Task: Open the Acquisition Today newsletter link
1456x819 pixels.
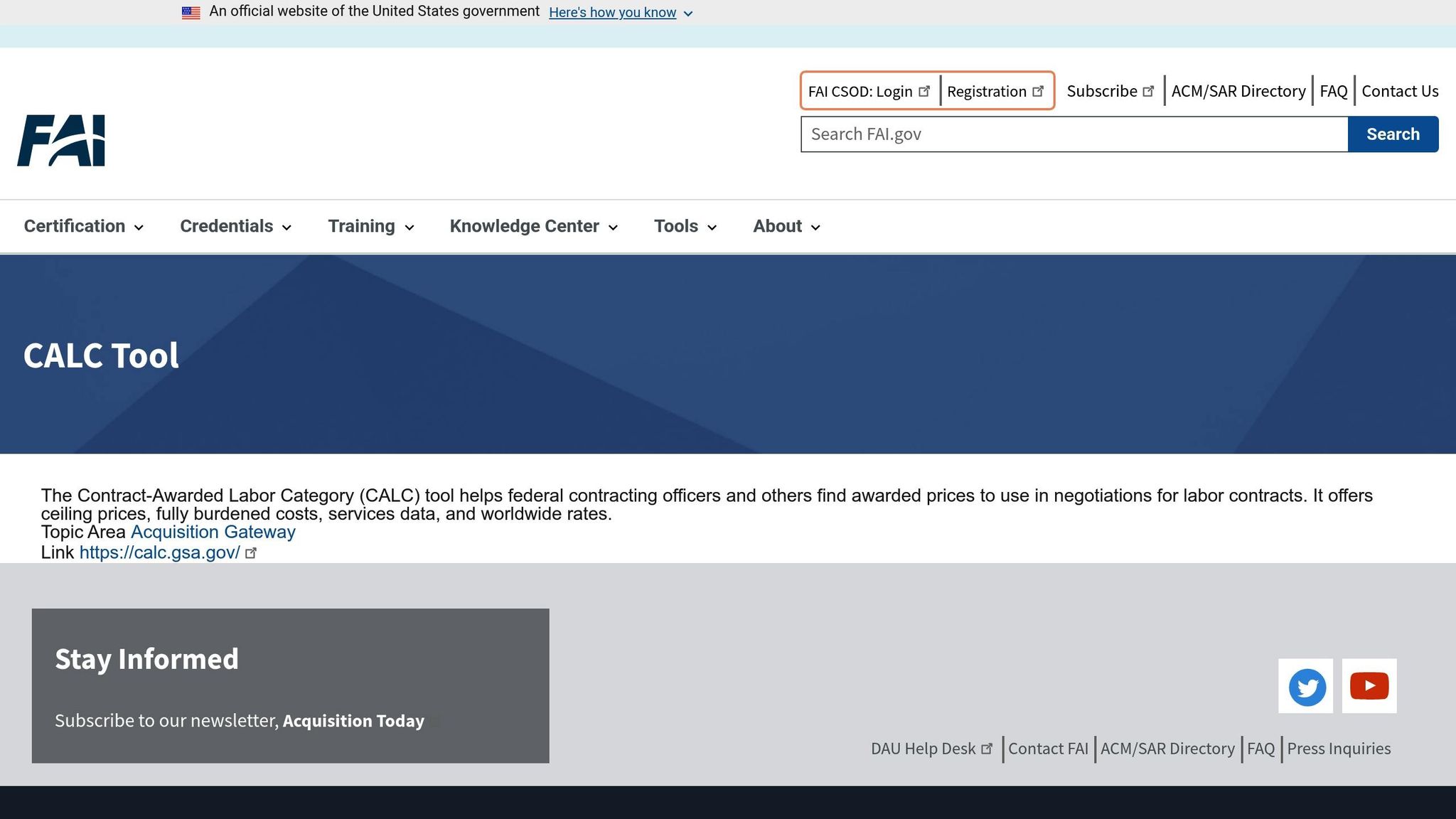Action: [x=353, y=721]
